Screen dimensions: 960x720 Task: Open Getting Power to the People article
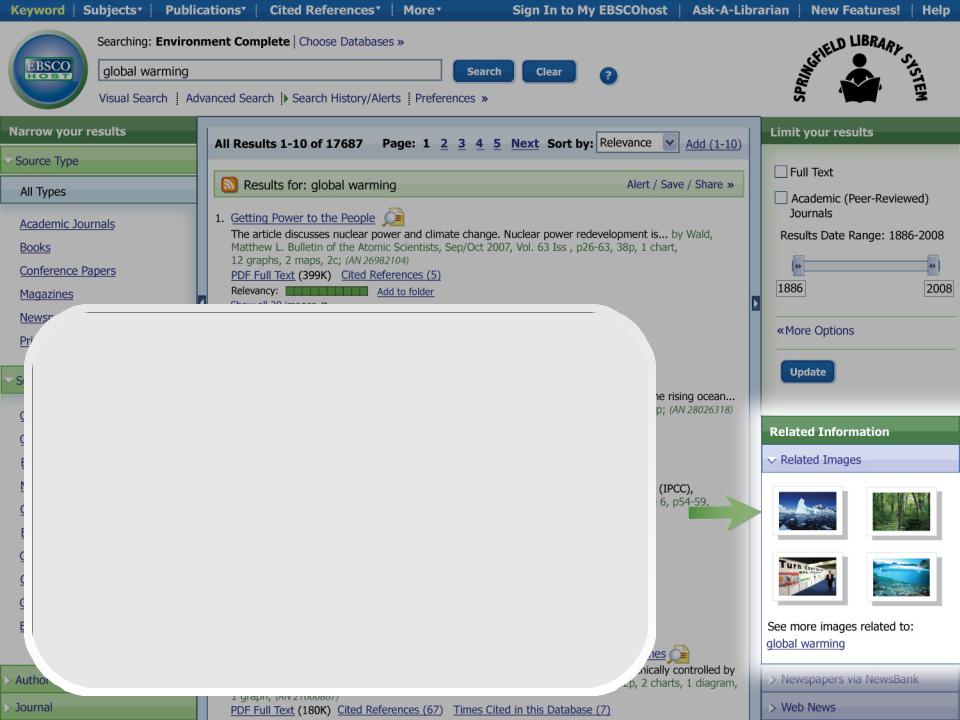tap(302, 217)
